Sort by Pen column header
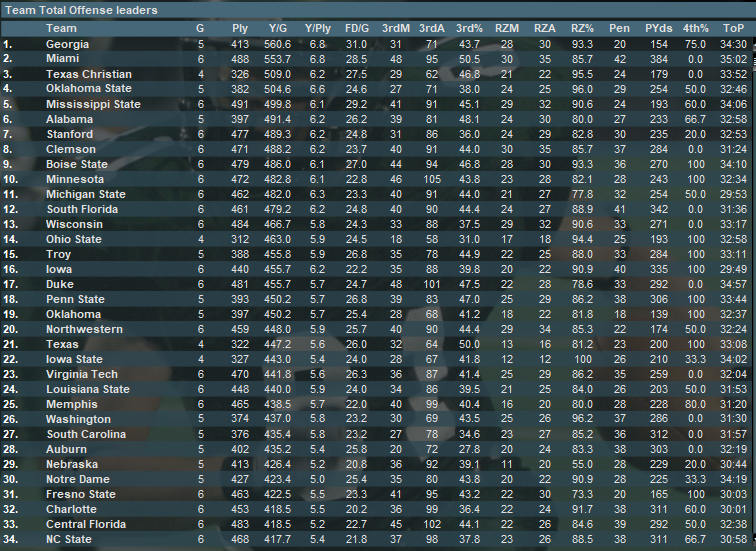Viewport: 756px width, 551px height. tap(620, 28)
